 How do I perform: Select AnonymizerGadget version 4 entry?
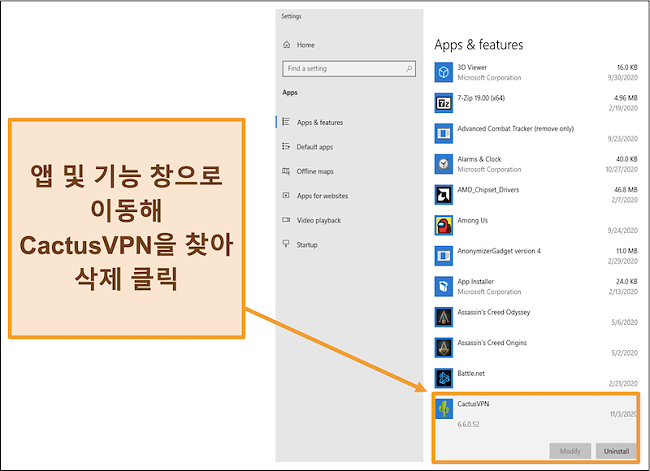(499, 251)
